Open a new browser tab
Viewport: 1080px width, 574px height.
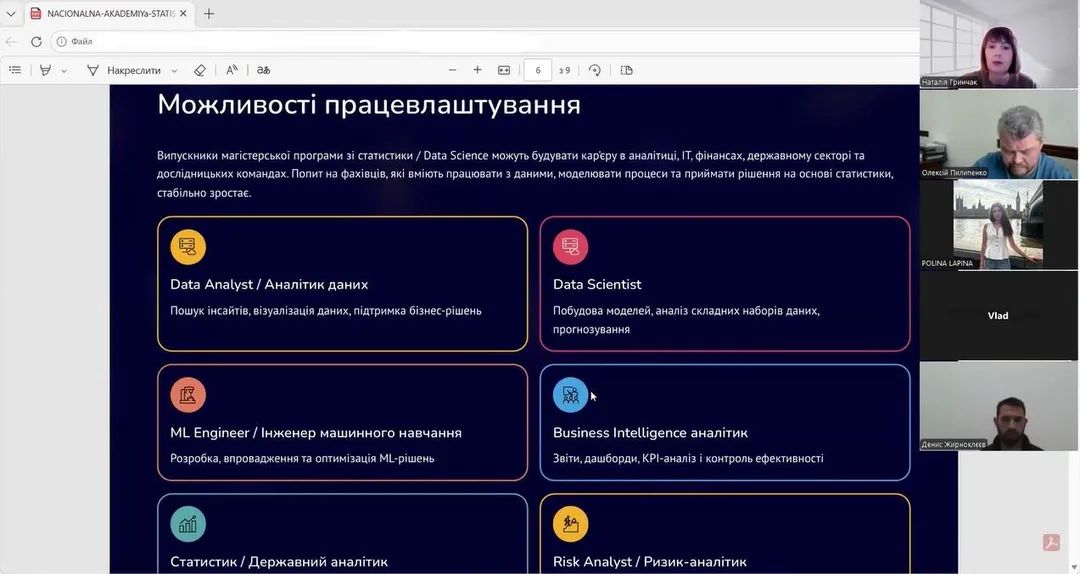(x=209, y=14)
